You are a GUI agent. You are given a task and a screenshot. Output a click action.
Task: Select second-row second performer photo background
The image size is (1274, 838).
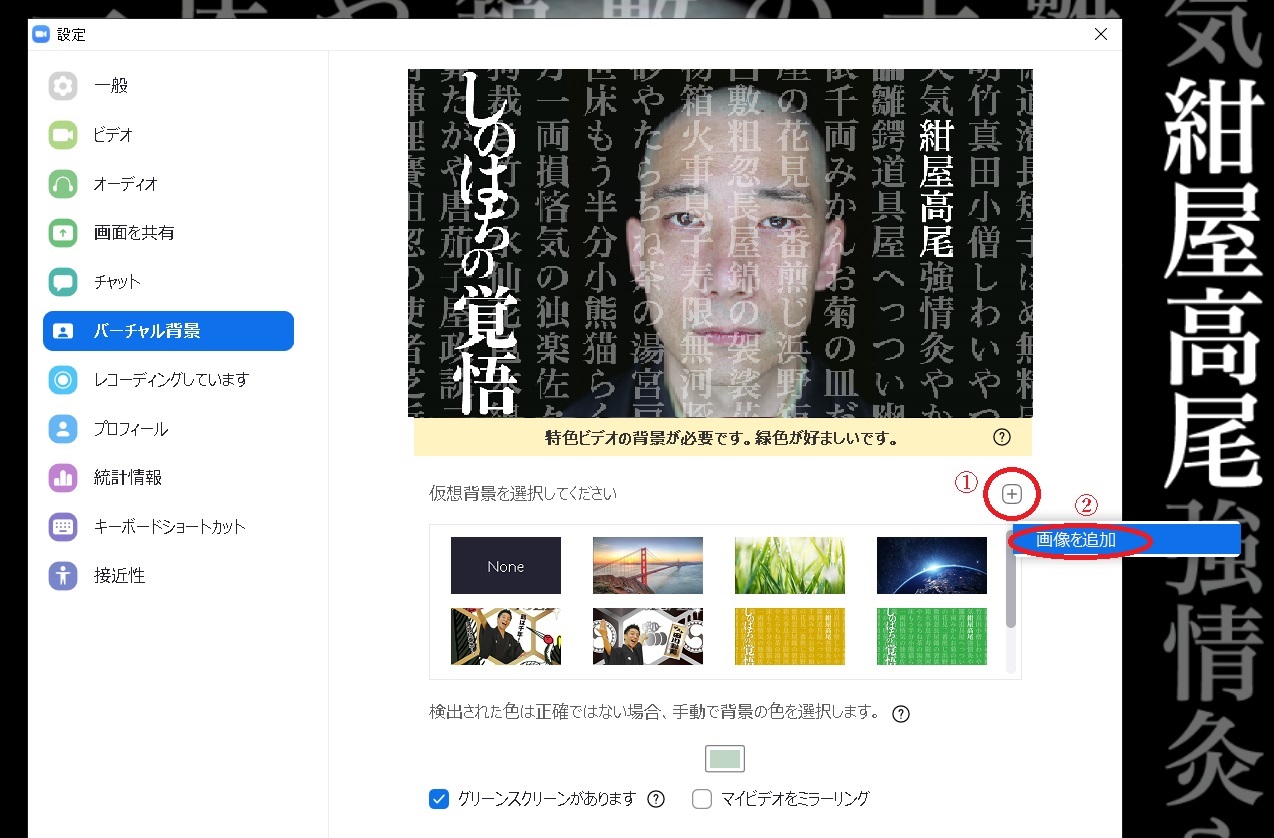coord(648,637)
